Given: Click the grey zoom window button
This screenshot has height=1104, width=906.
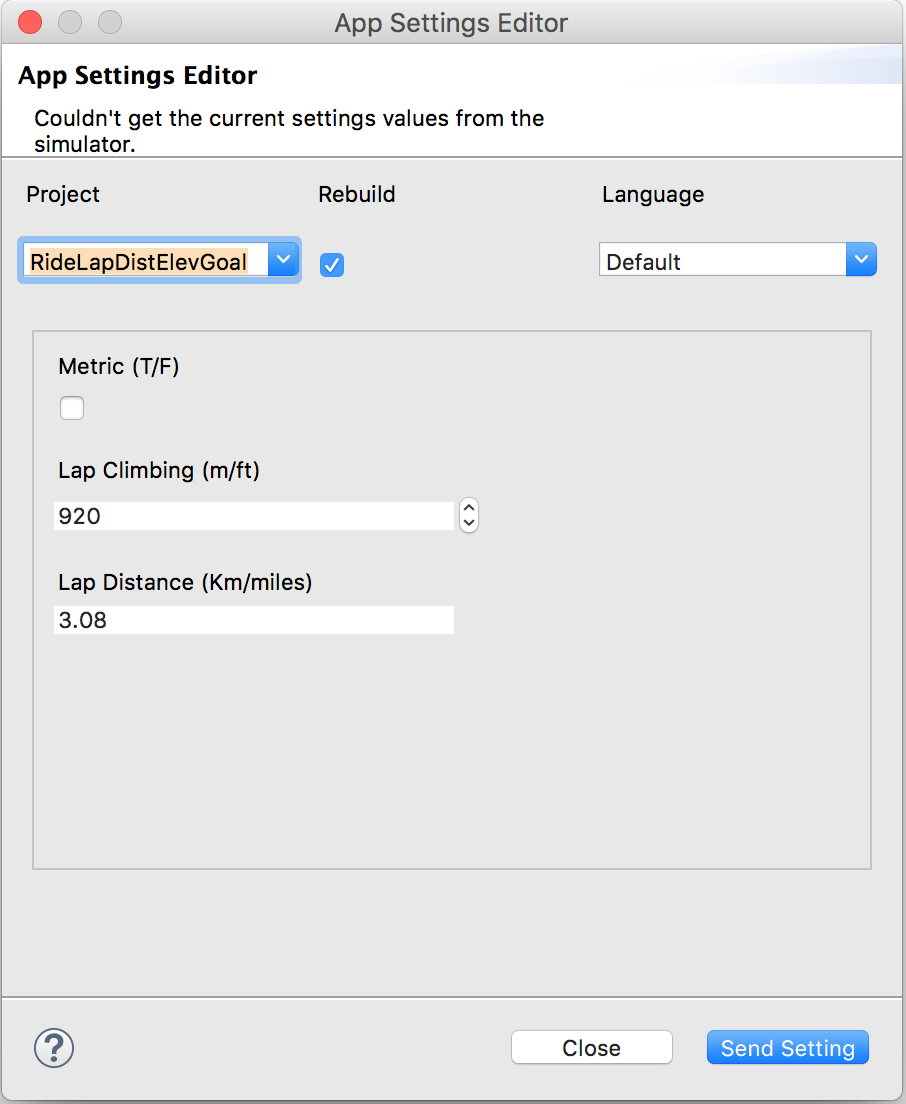Looking at the screenshot, I should pos(110,22).
